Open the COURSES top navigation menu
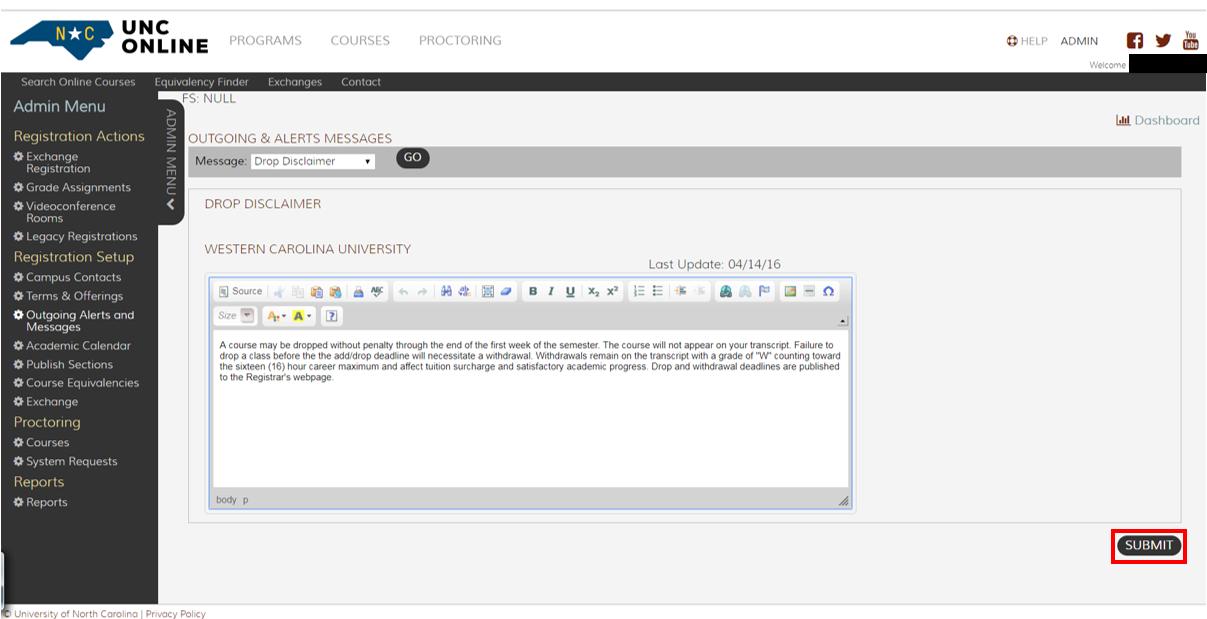This screenshot has width=1207, height=619. click(360, 41)
